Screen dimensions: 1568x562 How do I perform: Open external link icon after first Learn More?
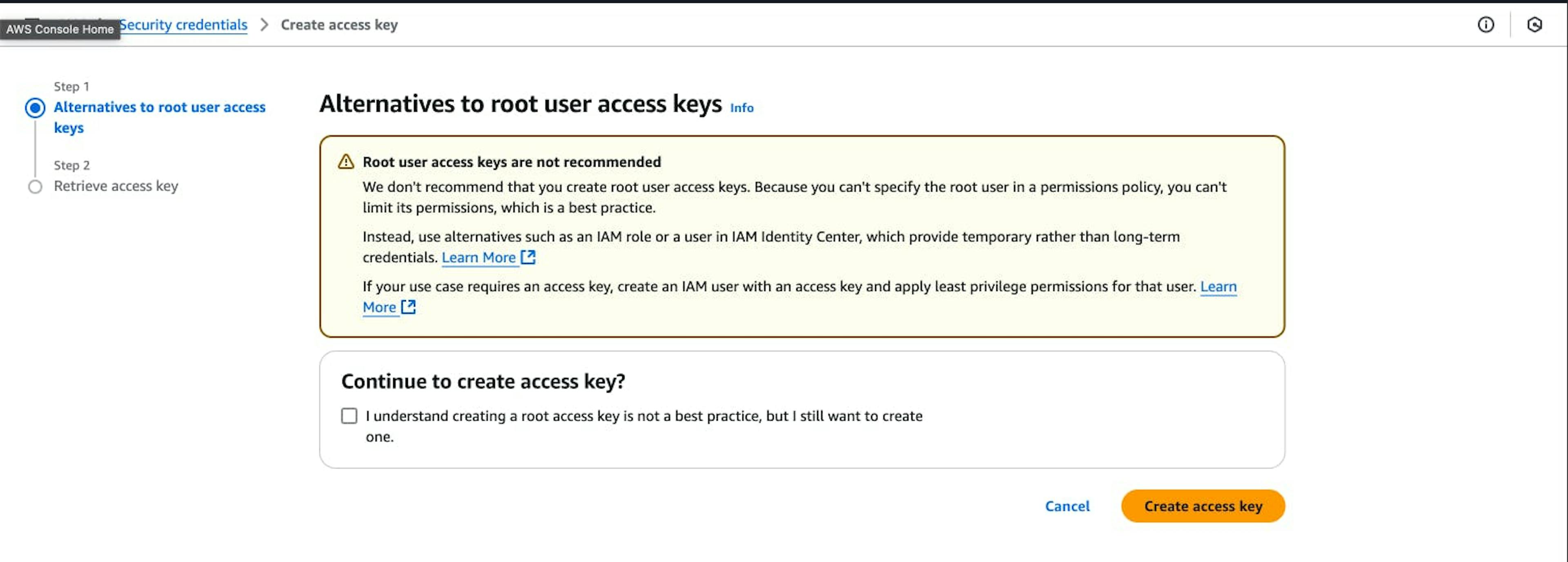click(528, 257)
